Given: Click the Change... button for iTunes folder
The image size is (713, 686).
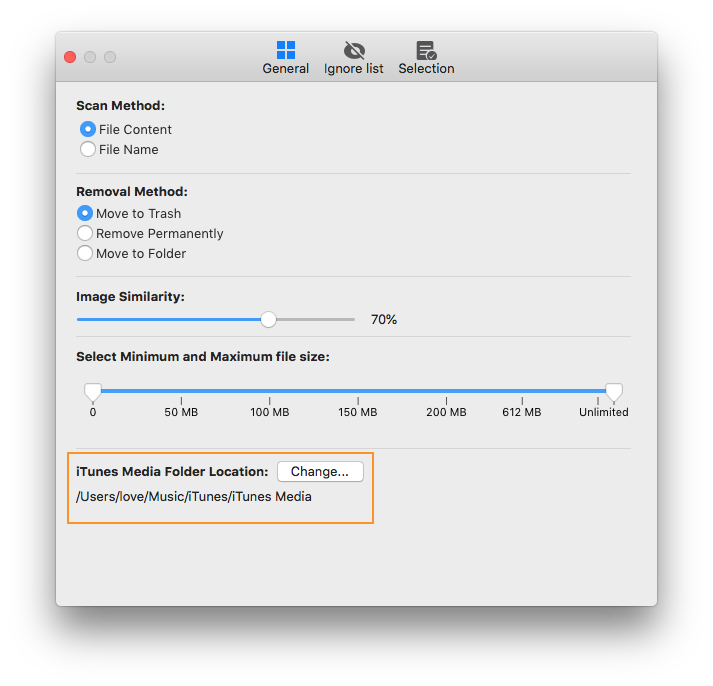Looking at the screenshot, I should (320, 471).
